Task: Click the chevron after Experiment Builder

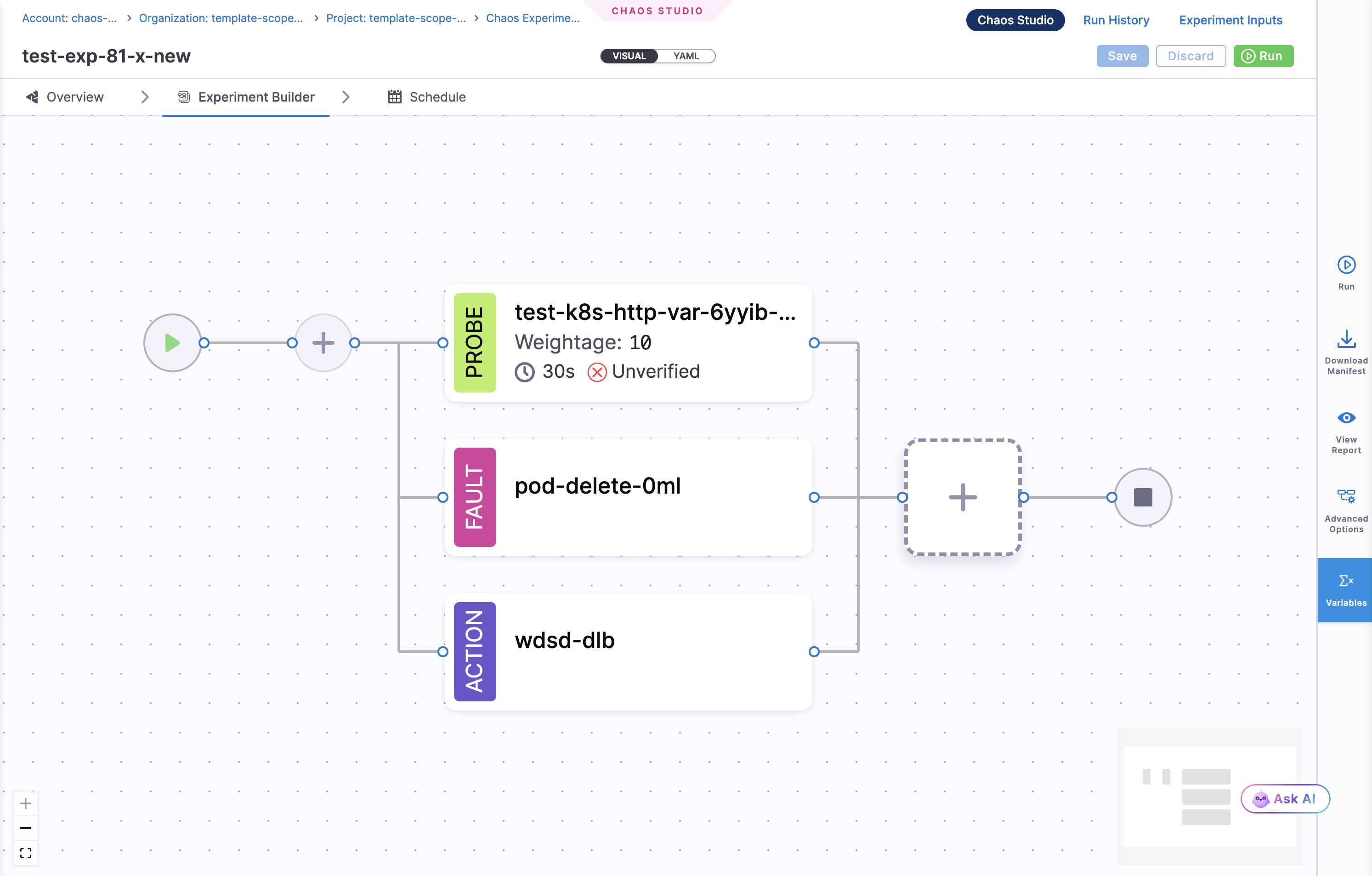Action: point(346,97)
